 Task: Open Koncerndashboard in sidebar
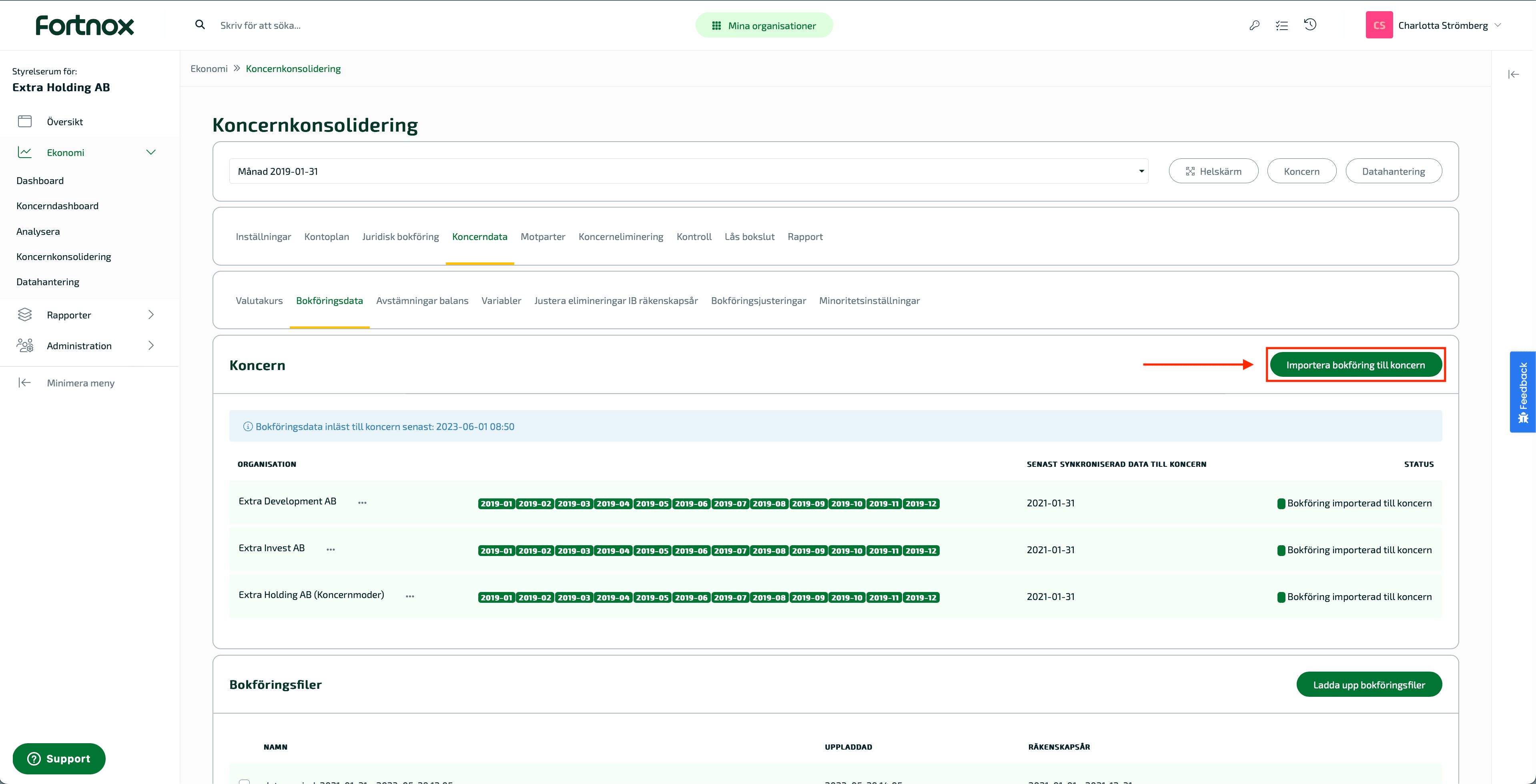tap(57, 206)
